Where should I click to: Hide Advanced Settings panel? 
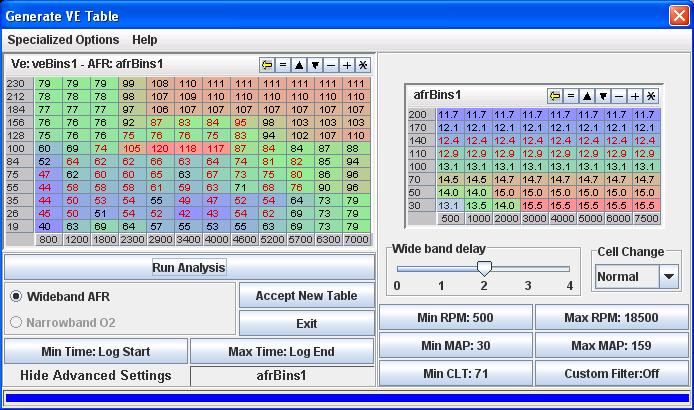click(x=96, y=376)
